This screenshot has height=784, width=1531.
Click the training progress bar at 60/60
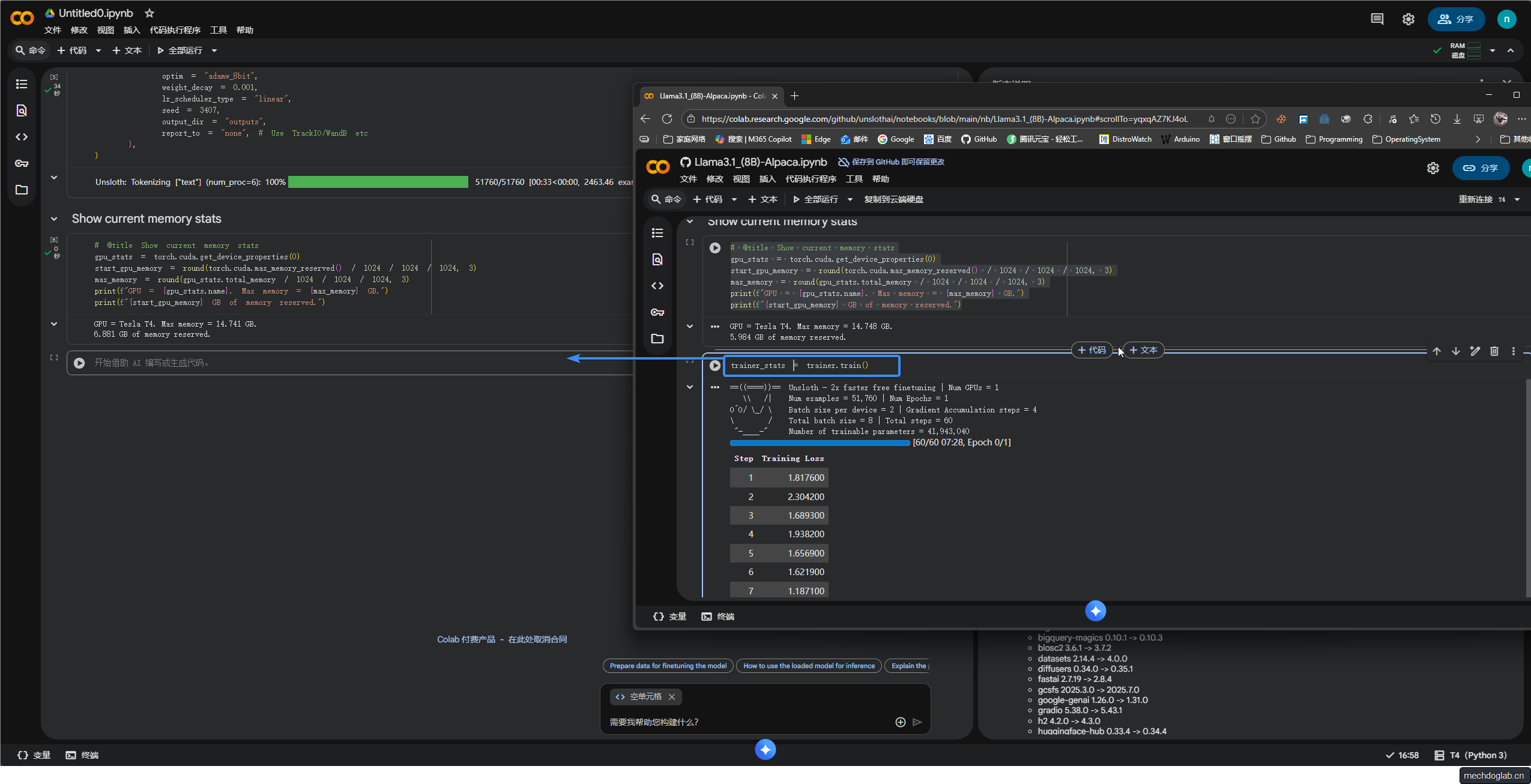(x=820, y=443)
